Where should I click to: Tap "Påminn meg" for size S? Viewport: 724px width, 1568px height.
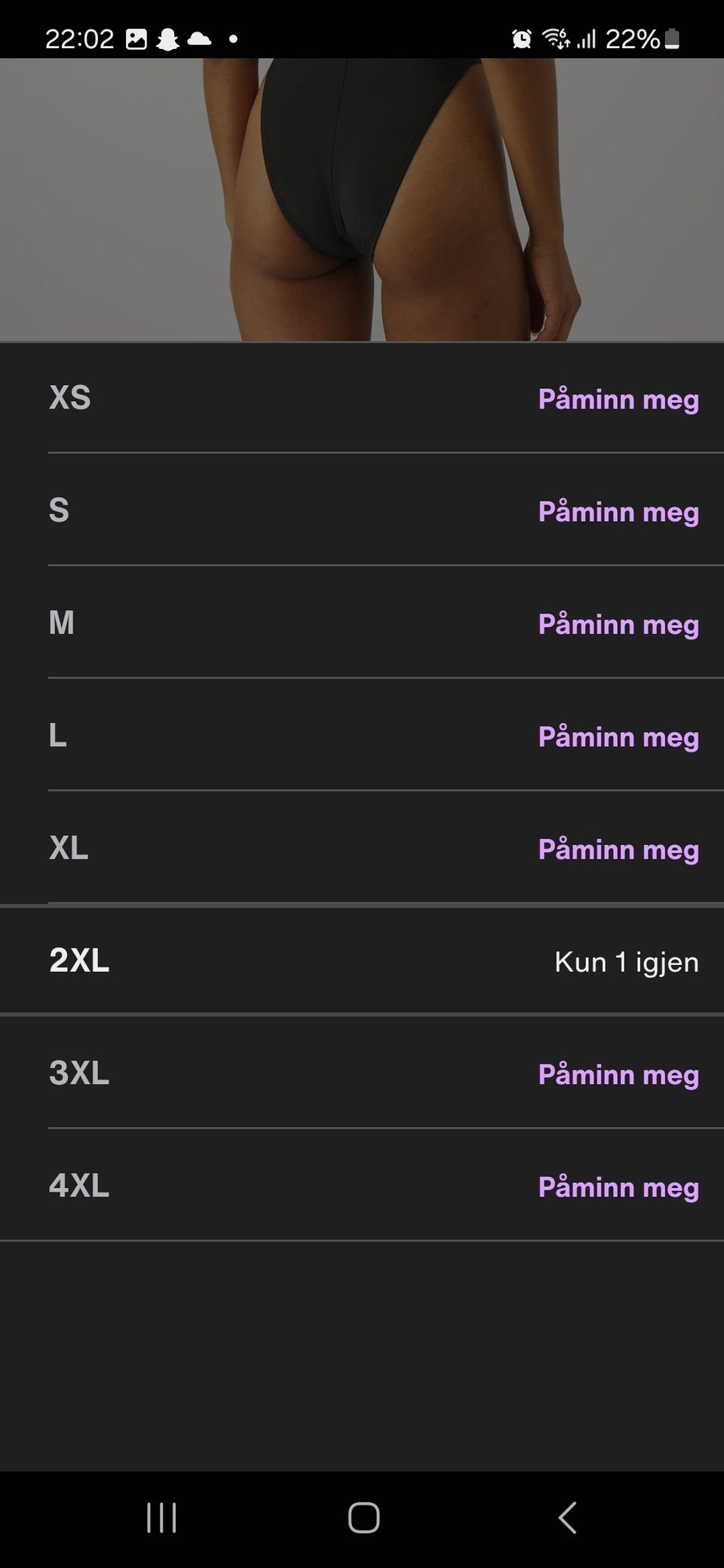point(618,512)
